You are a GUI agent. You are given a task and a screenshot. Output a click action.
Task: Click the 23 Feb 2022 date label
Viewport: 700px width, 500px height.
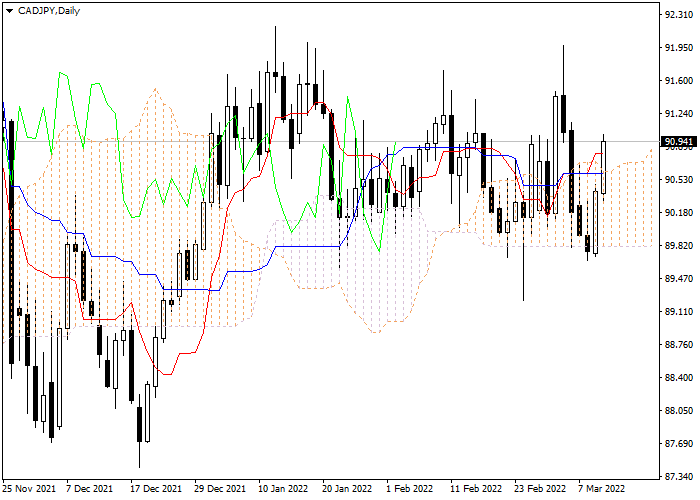pos(540,488)
